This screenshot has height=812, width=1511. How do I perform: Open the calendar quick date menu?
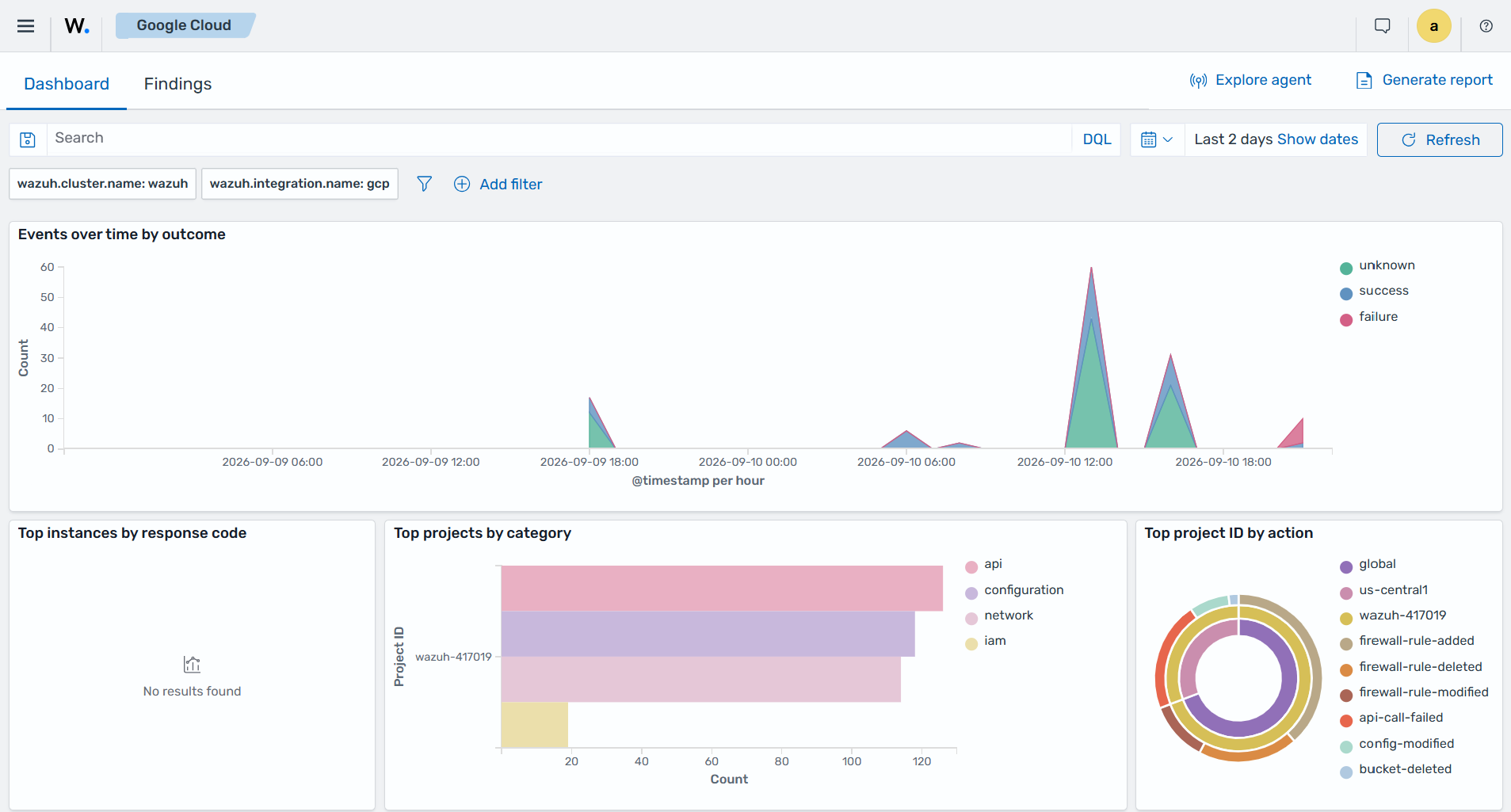pos(1157,139)
